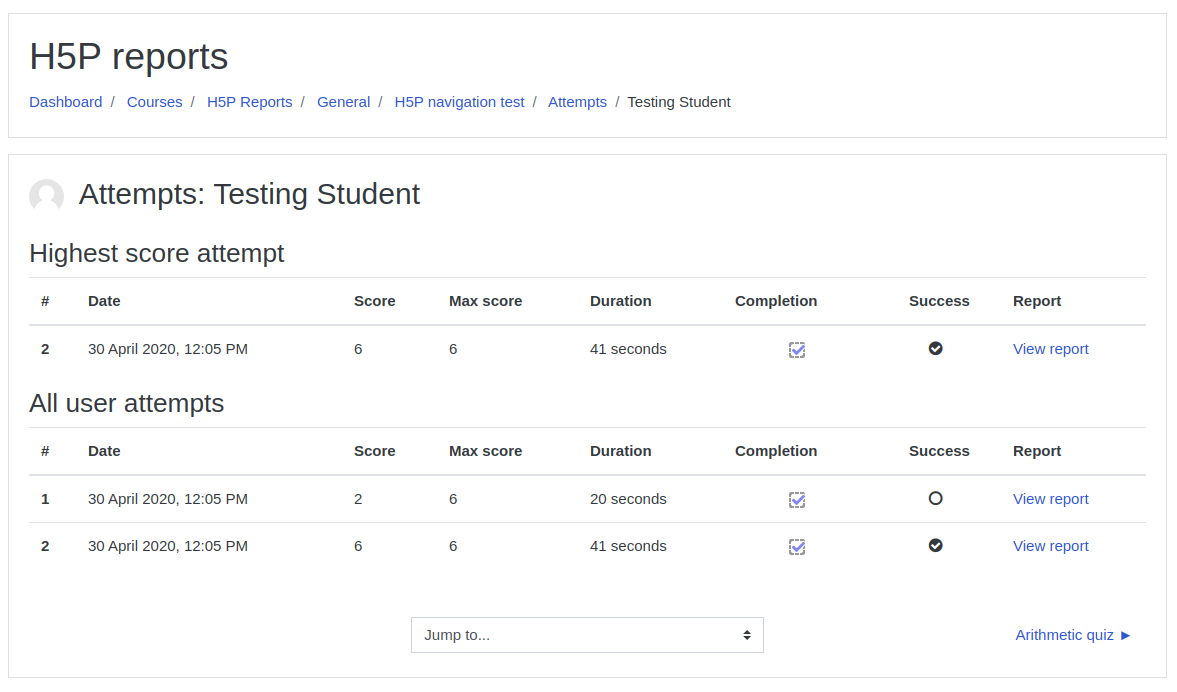The image size is (1177, 692).
Task: Click filled success icon in the last table row
Action: pyautogui.click(x=935, y=546)
